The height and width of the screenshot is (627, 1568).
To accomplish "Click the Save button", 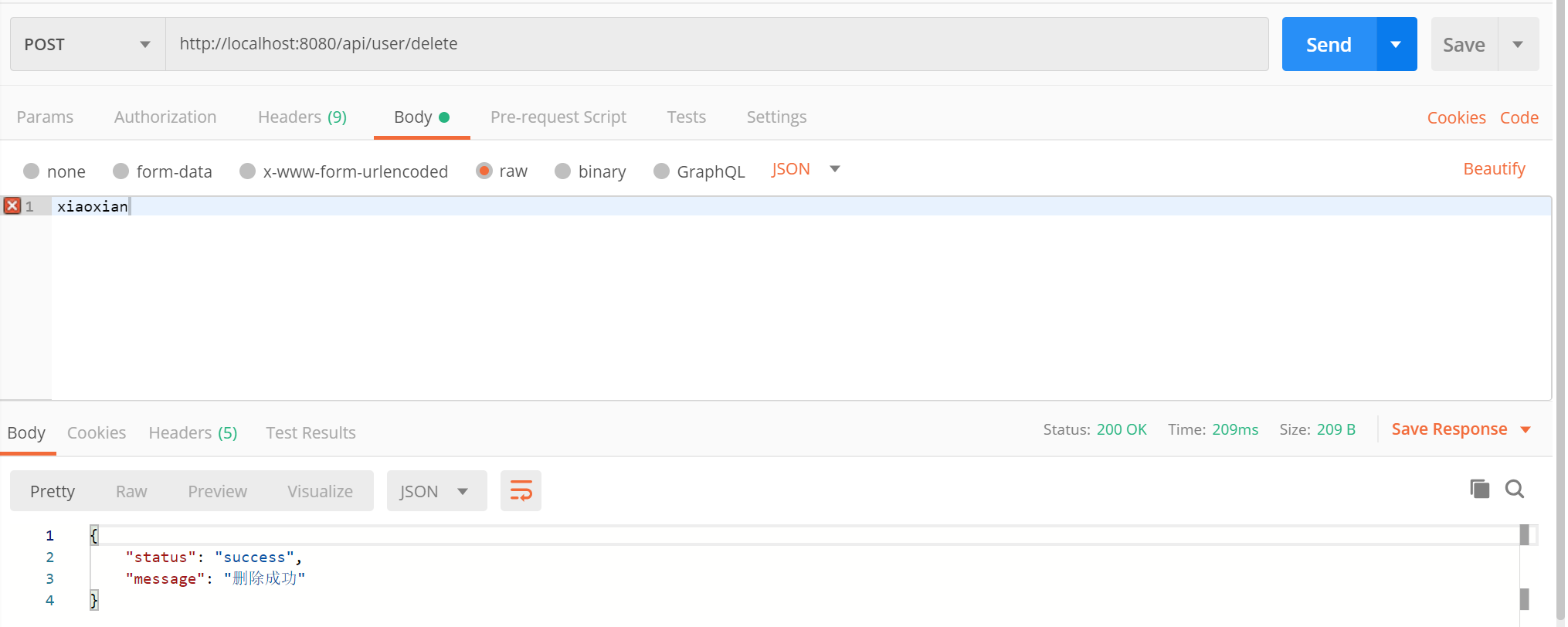I will pyautogui.click(x=1464, y=44).
